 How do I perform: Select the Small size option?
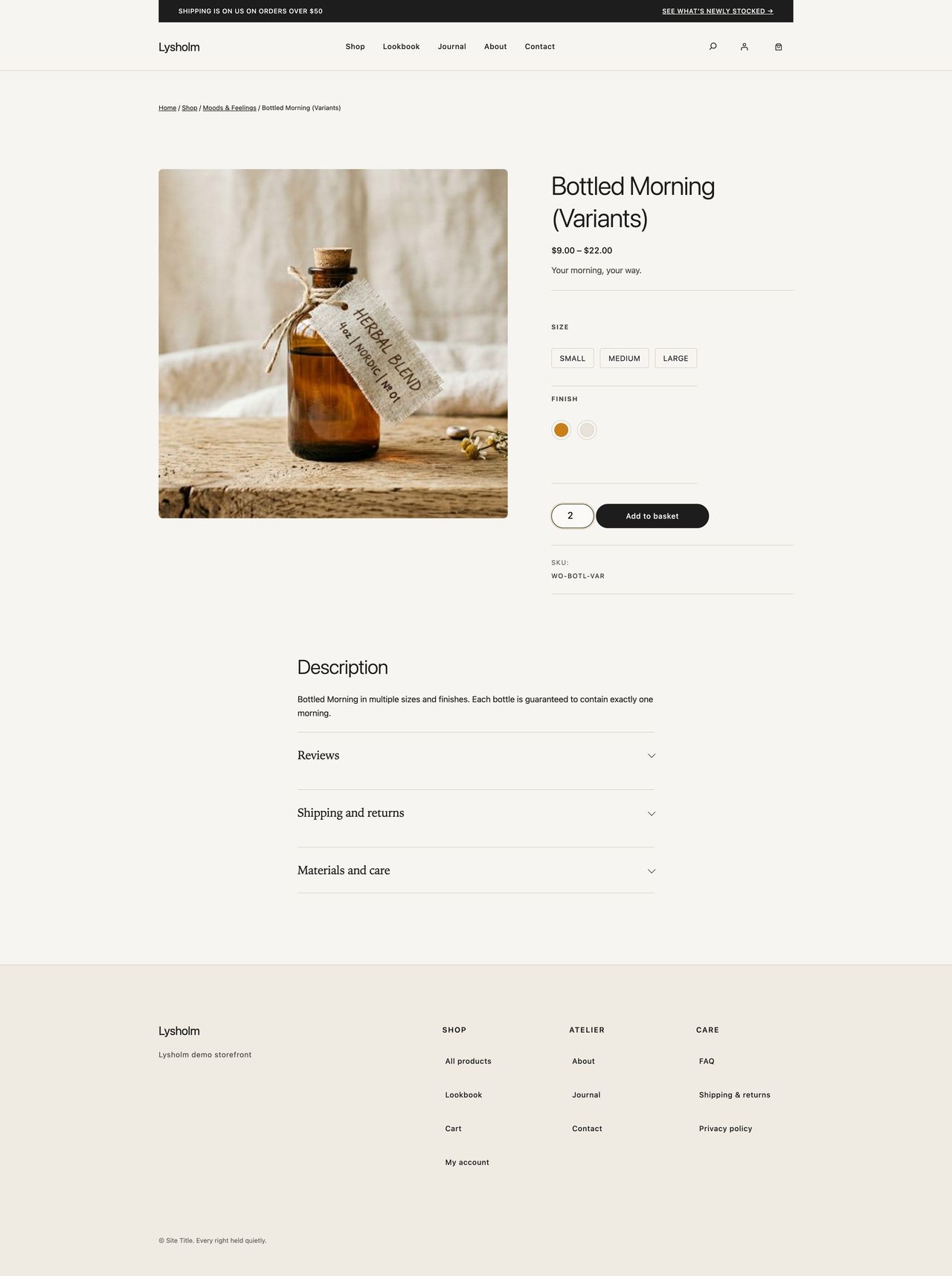573,358
